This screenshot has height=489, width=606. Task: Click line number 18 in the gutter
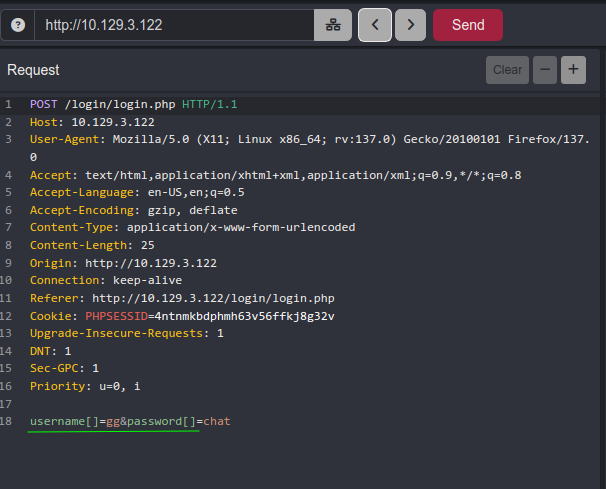click(x=8, y=421)
